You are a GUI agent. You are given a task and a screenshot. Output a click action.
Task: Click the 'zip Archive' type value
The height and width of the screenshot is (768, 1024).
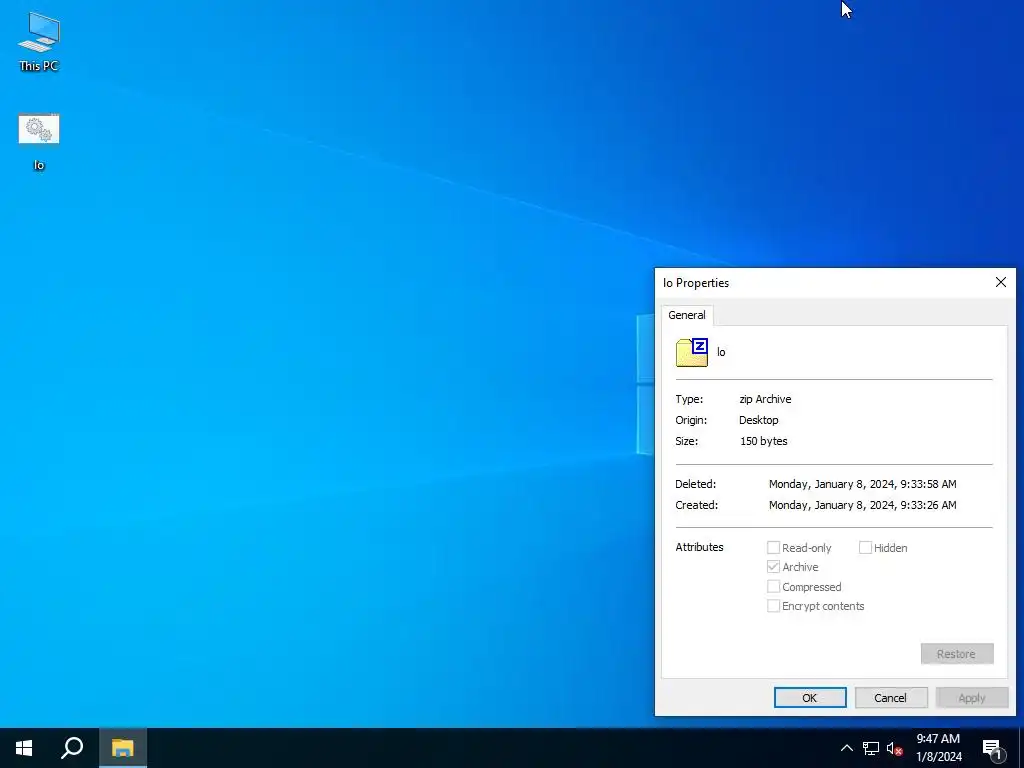pyautogui.click(x=765, y=399)
